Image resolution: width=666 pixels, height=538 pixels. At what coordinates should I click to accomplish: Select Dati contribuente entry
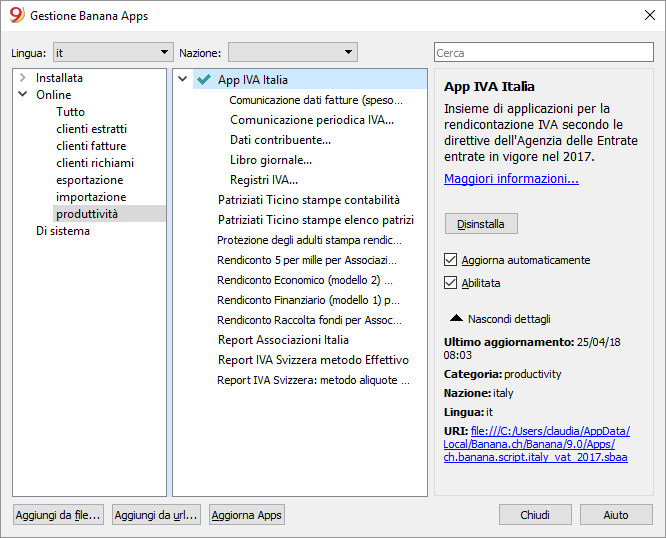pyautogui.click(x=280, y=140)
